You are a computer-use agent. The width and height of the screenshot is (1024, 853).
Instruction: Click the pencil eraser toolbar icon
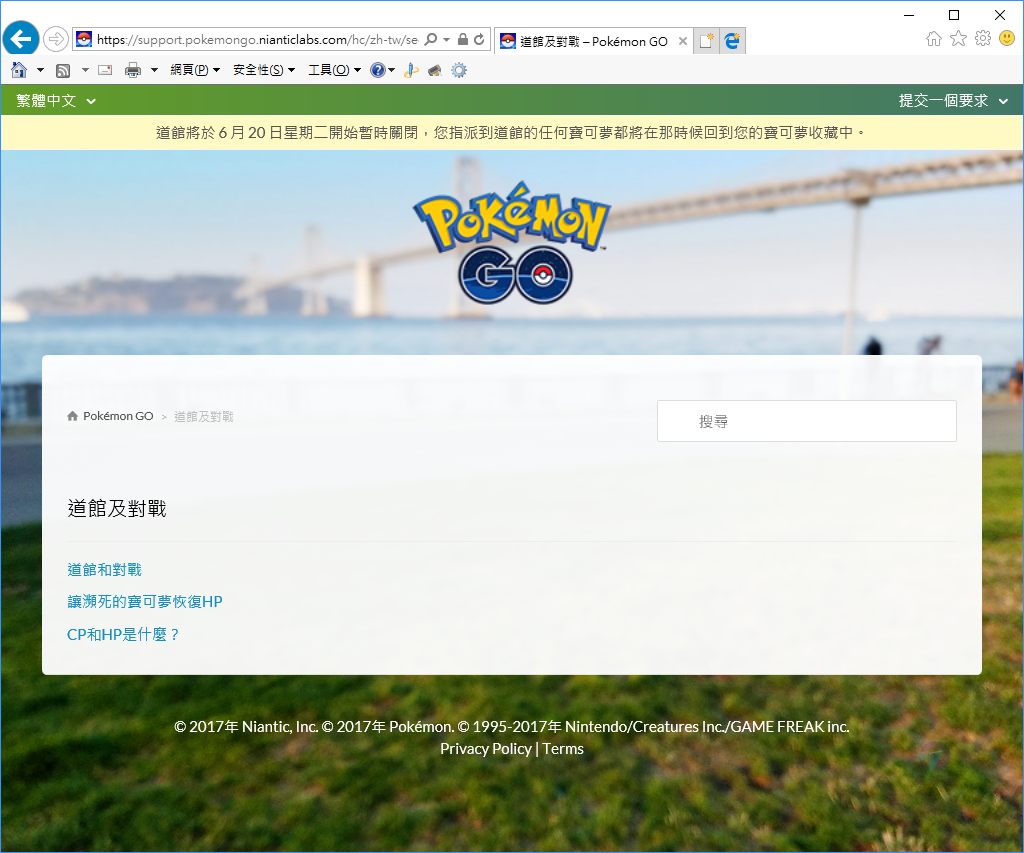[x=435, y=70]
